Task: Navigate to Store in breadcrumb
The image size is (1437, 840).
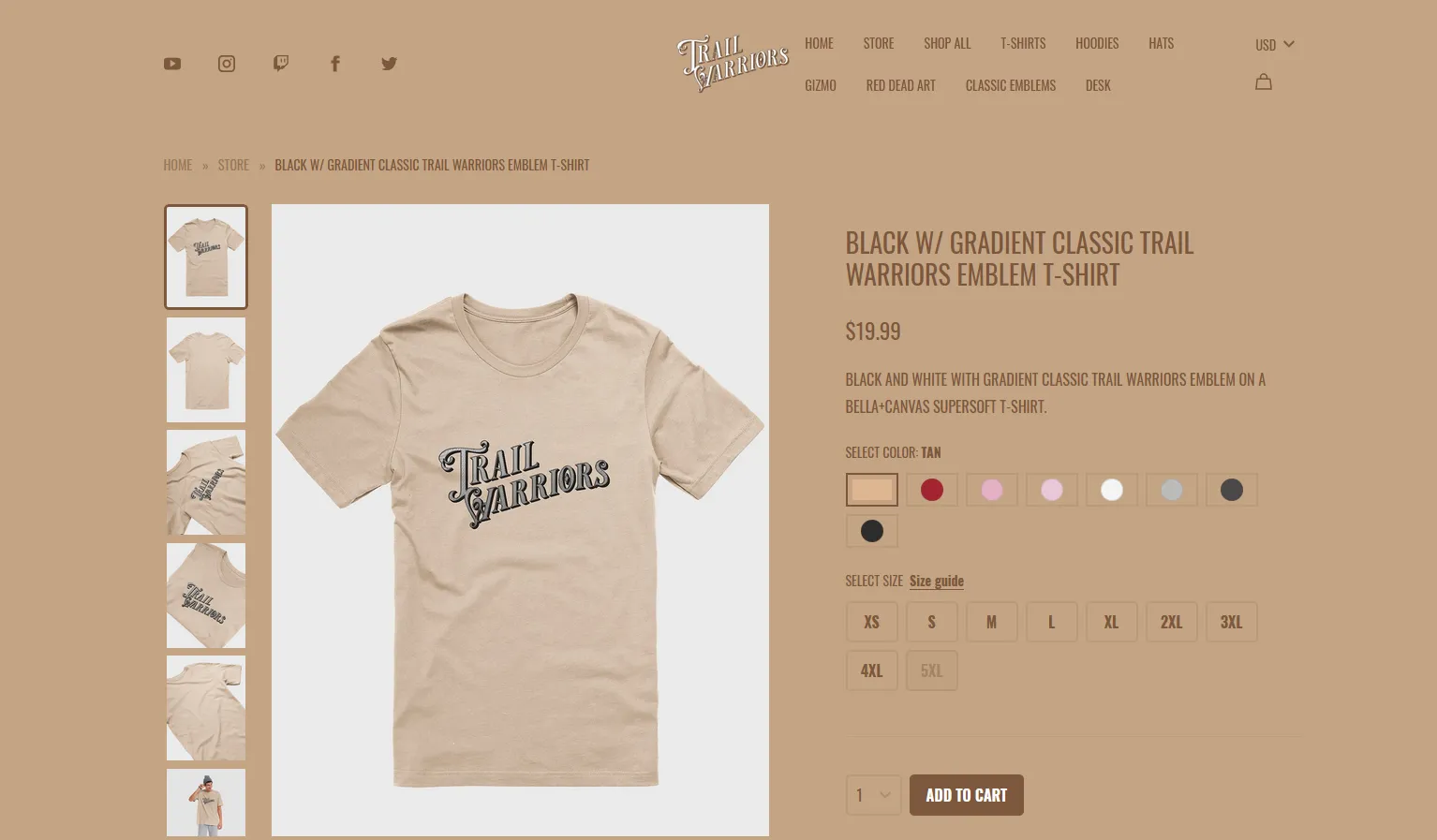Action: point(233,165)
